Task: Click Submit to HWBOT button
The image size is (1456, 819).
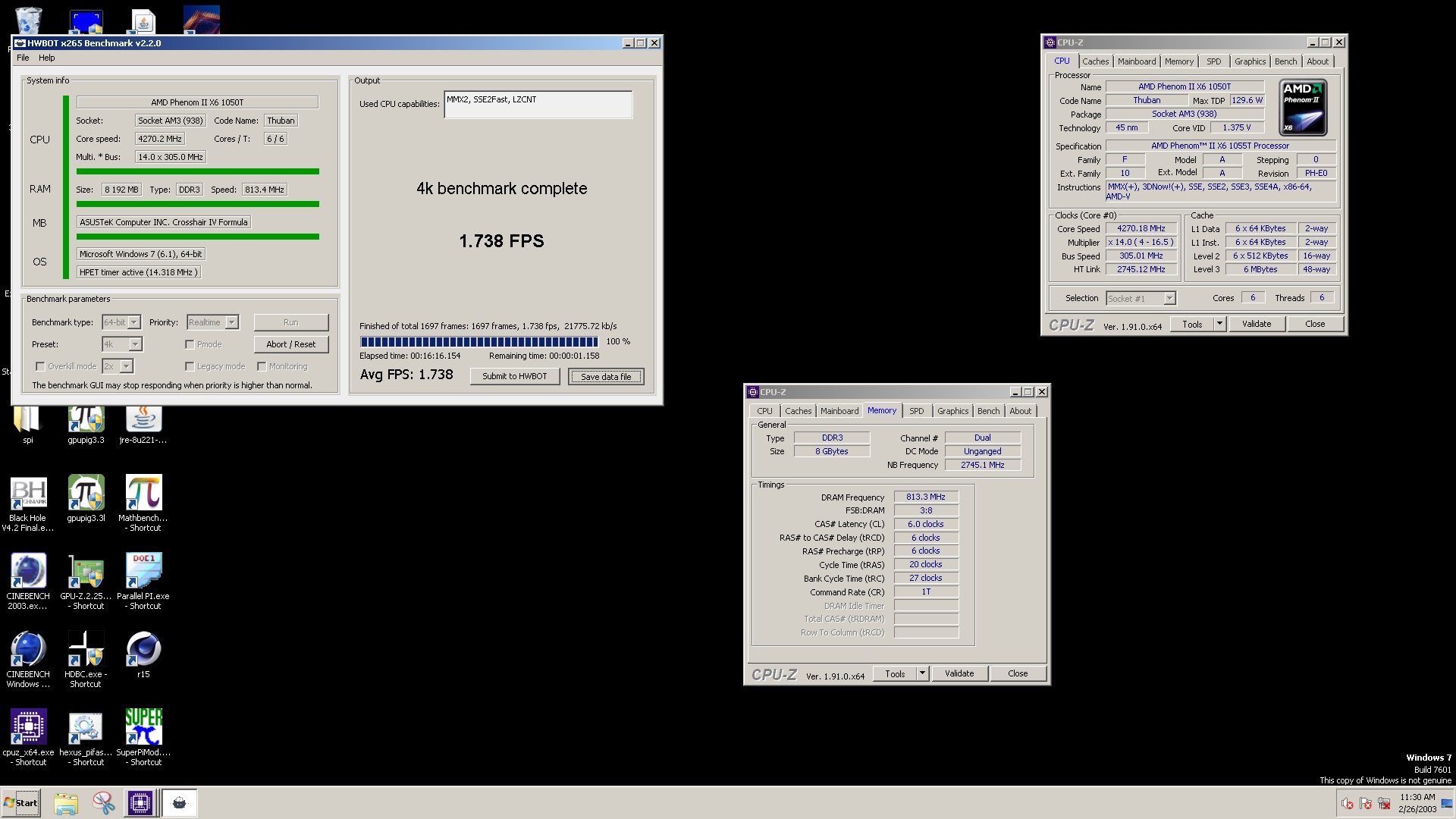Action: pos(515,376)
